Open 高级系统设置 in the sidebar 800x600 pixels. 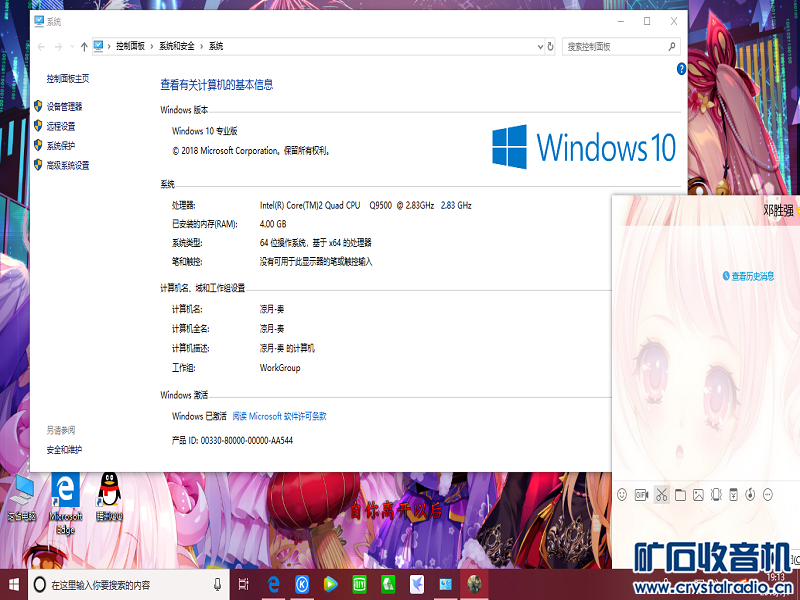pos(68,165)
